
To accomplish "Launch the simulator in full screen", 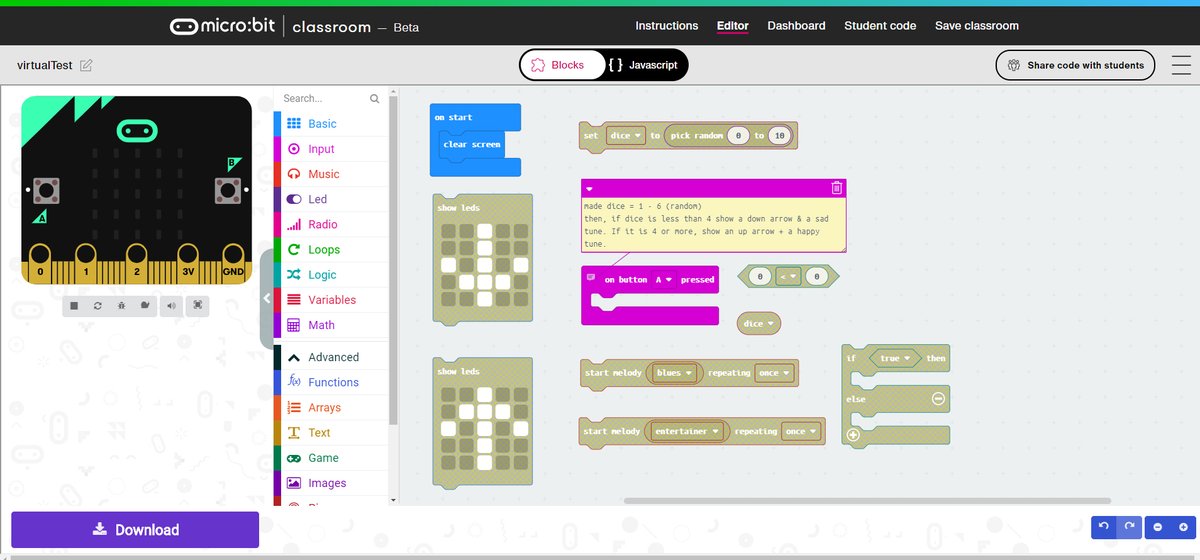I will 198,305.
